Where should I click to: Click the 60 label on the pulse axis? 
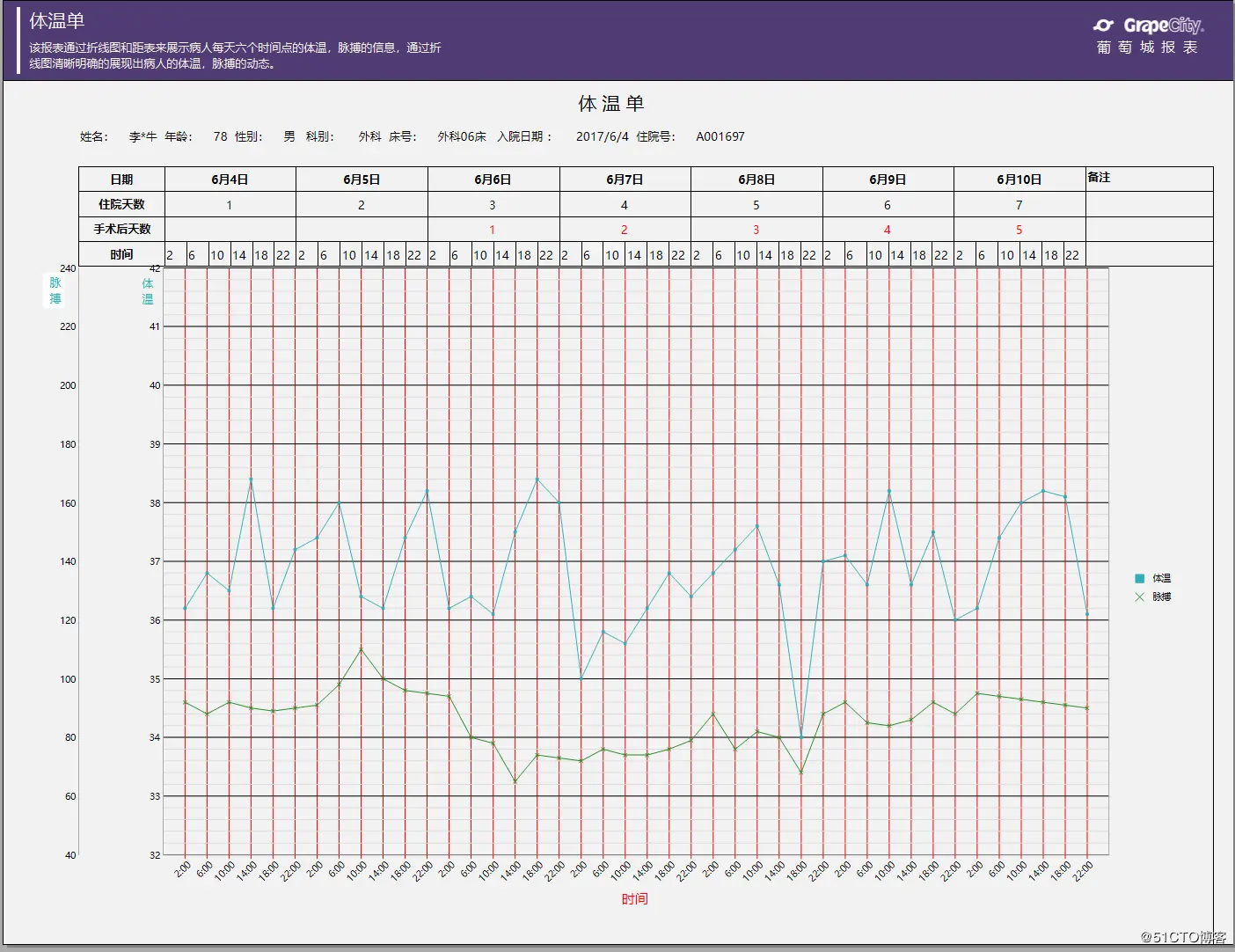(x=70, y=796)
